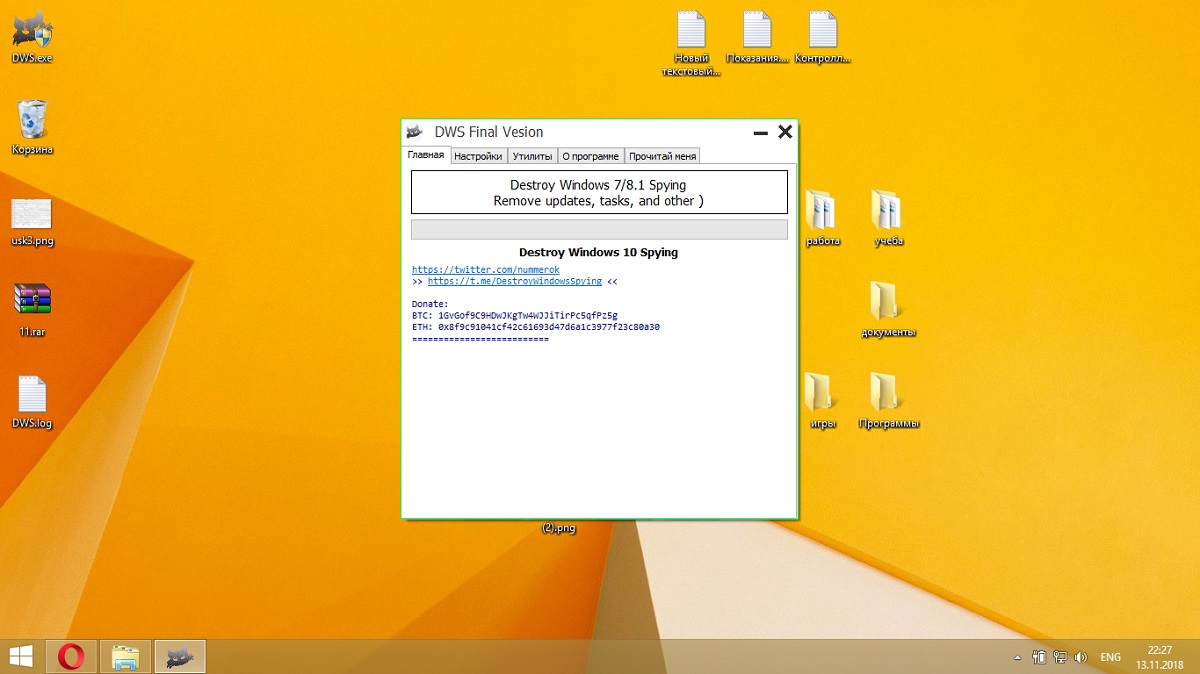This screenshot has width=1200, height=674.
Task: Minimize the DWS Final Vesion window
Action: 761,132
